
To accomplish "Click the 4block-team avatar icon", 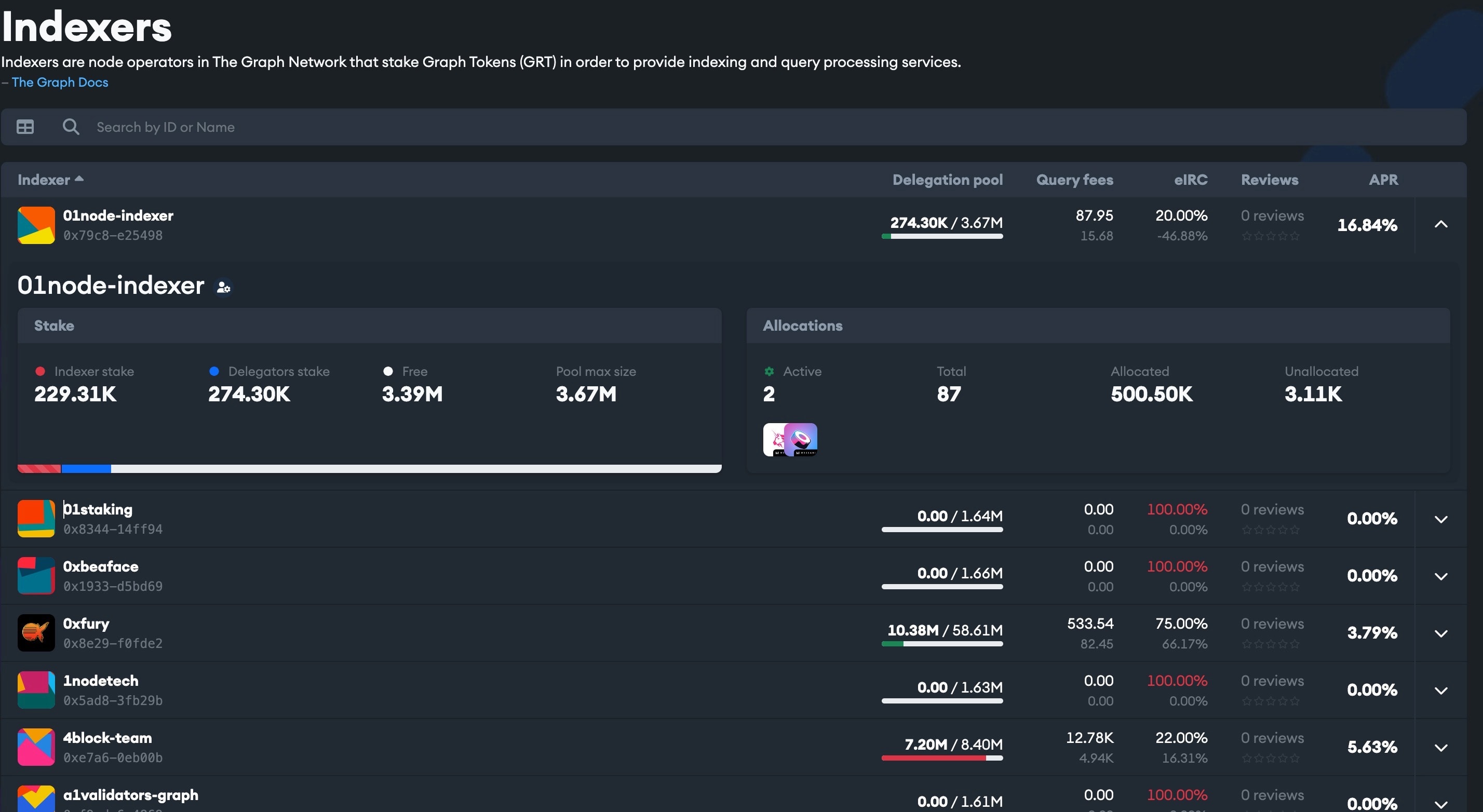I will coord(36,747).
